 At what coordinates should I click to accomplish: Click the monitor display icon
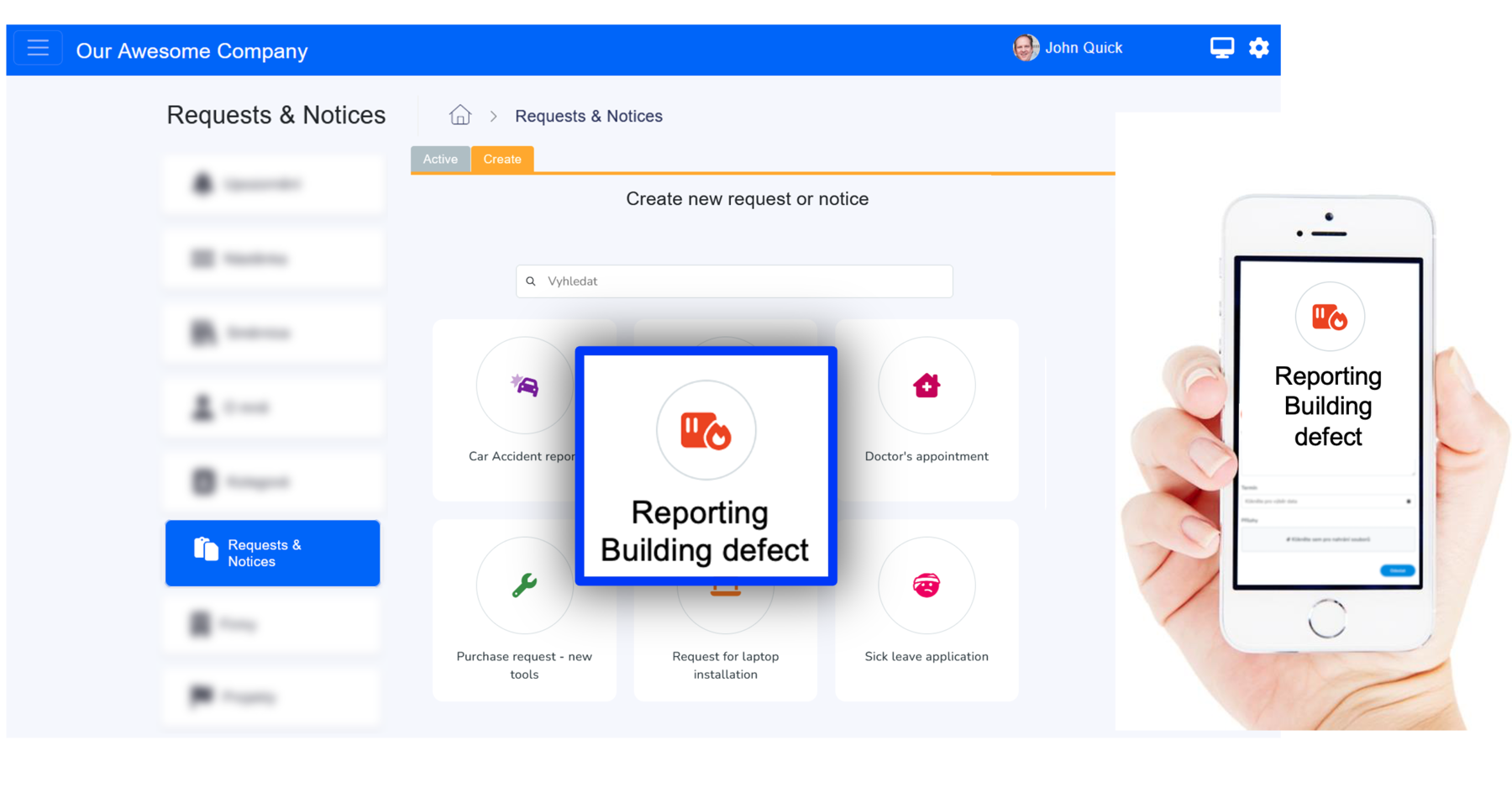[1221, 48]
